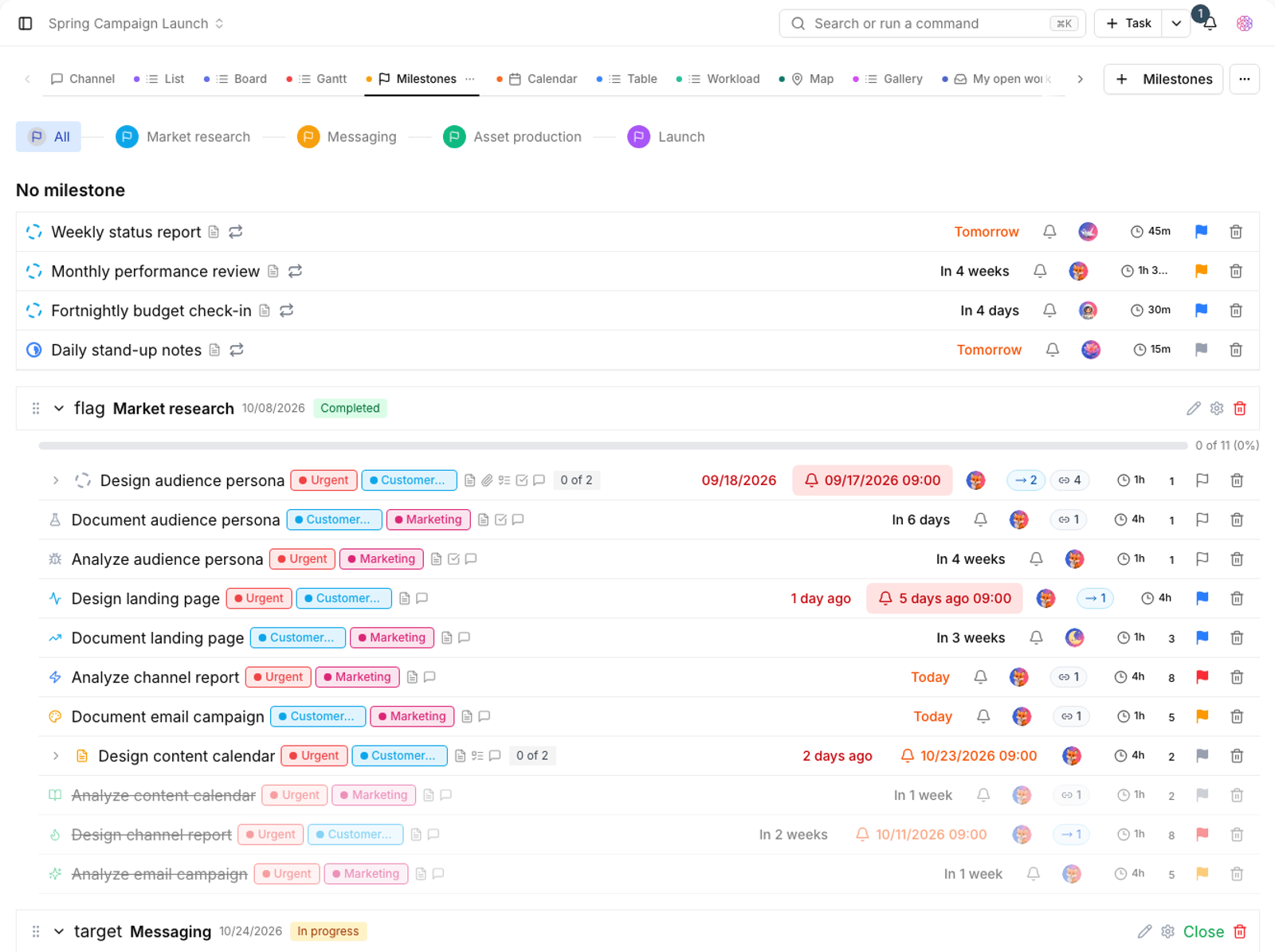Toggle status icon of Design audience persona
The height and width of the screenshot is (952, 1275).
pos(82,480)
